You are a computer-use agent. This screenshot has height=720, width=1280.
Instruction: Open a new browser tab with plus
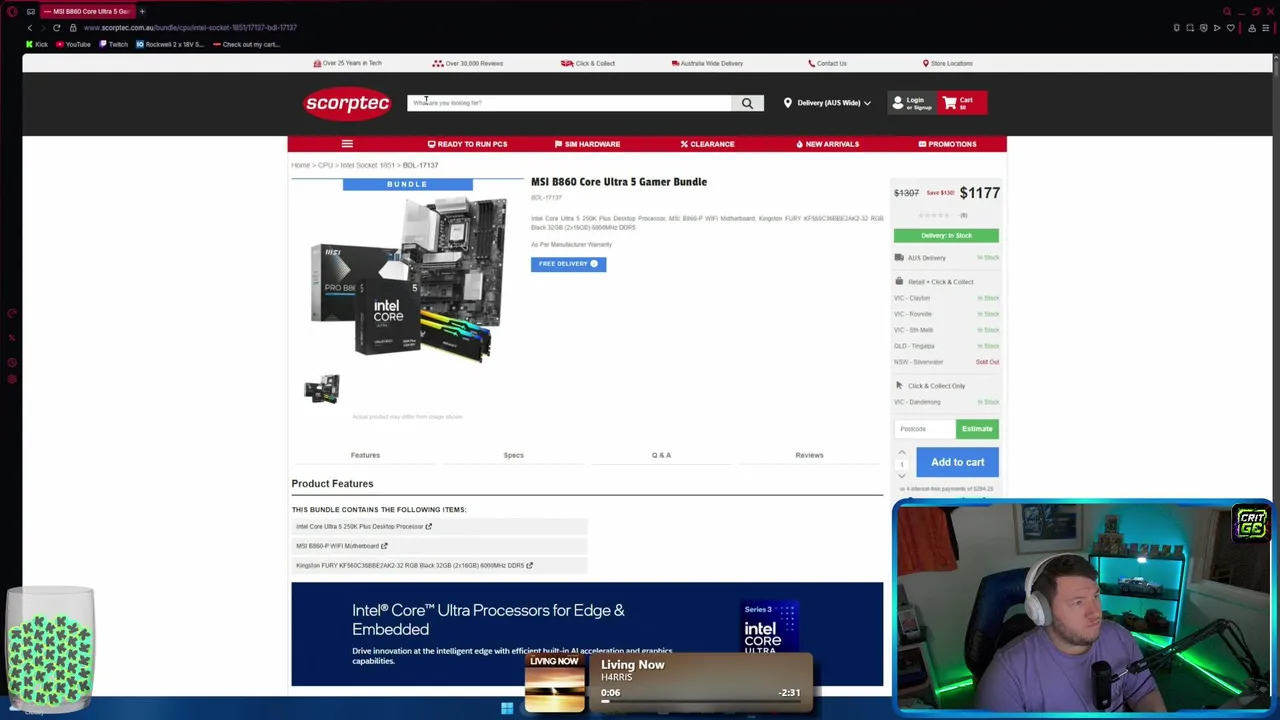(x=142, y=11)
